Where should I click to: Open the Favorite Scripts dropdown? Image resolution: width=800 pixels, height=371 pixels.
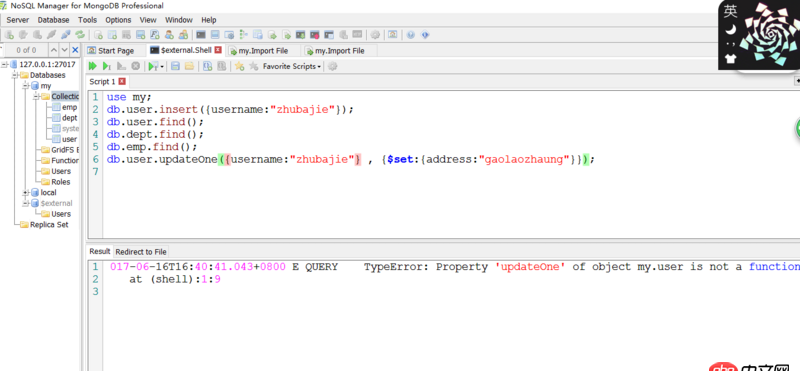coord(292,66)
